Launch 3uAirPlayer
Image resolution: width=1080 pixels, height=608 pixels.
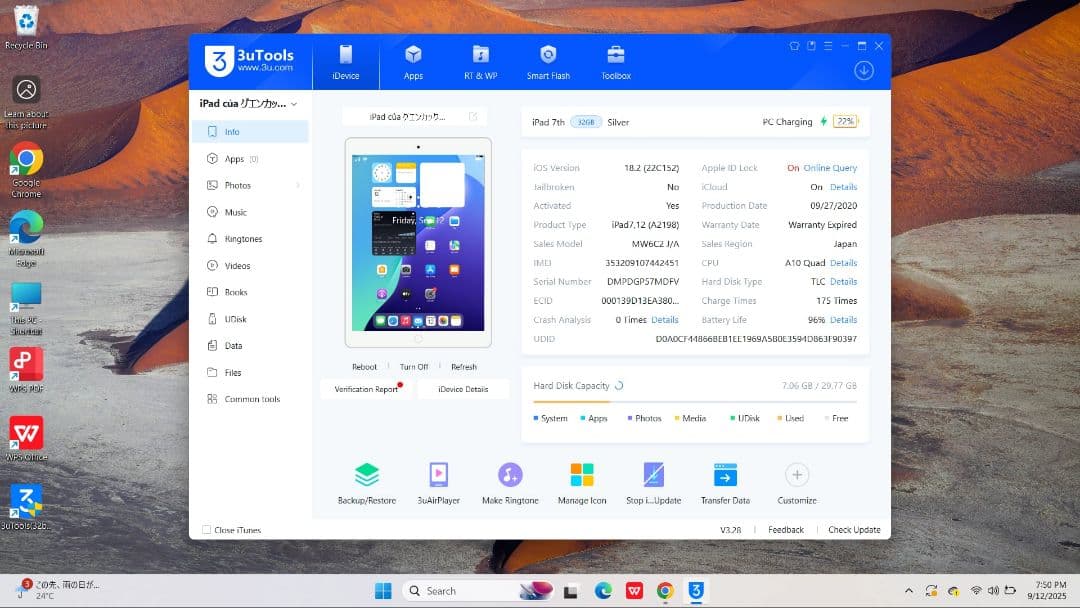pyautogui.click(x=439, y=481)
